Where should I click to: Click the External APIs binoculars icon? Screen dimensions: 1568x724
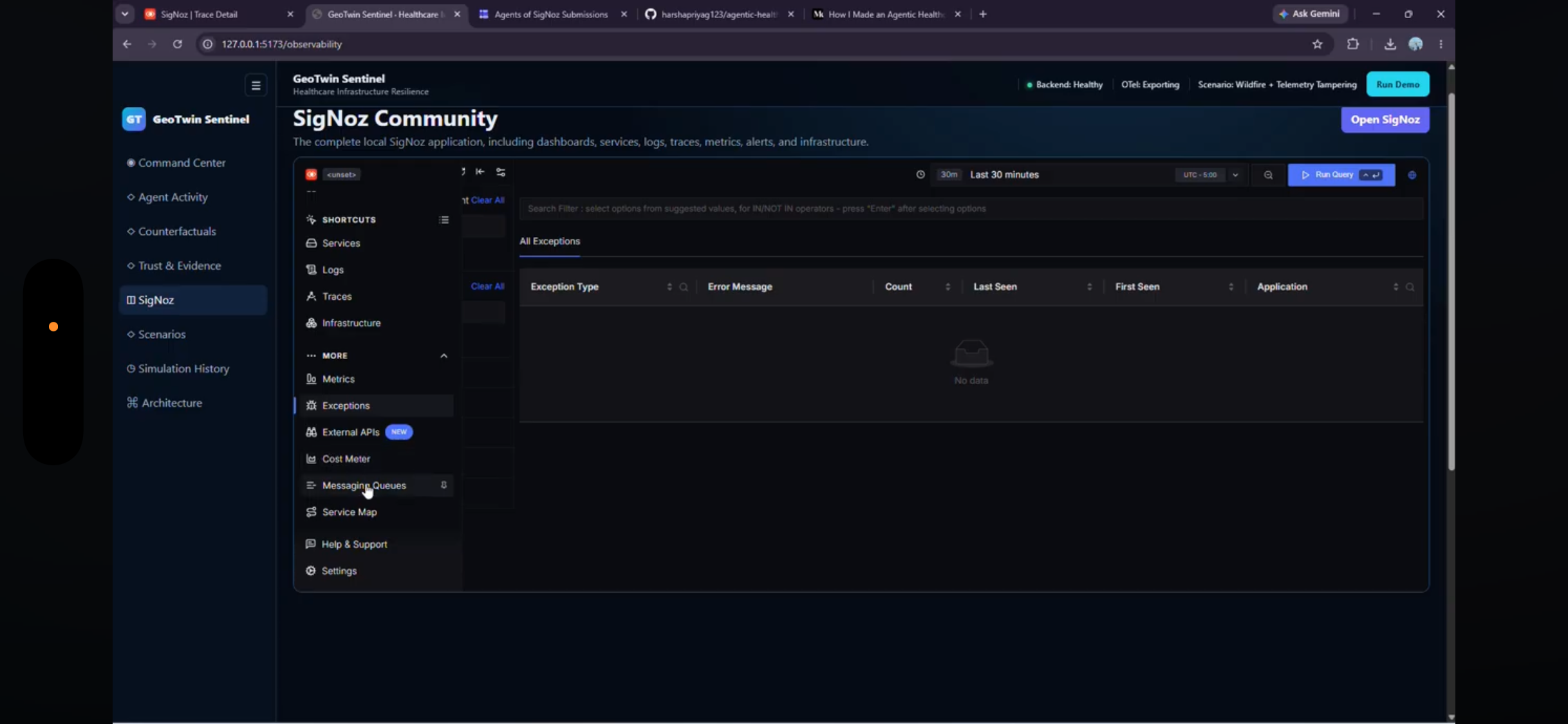coord(312,432)
